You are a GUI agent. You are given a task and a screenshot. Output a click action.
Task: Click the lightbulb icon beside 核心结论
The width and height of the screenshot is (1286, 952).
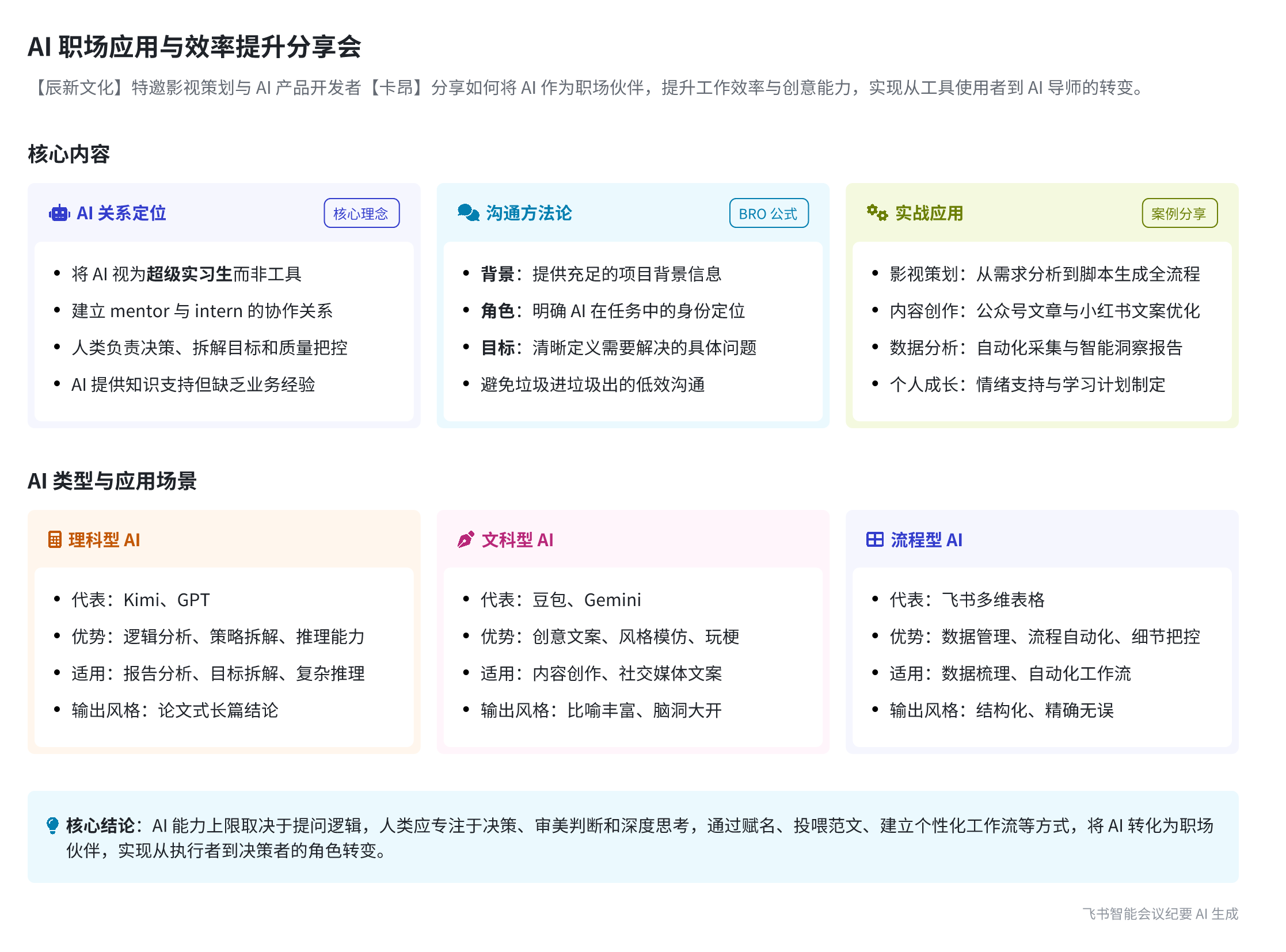(x=52, y=825)
